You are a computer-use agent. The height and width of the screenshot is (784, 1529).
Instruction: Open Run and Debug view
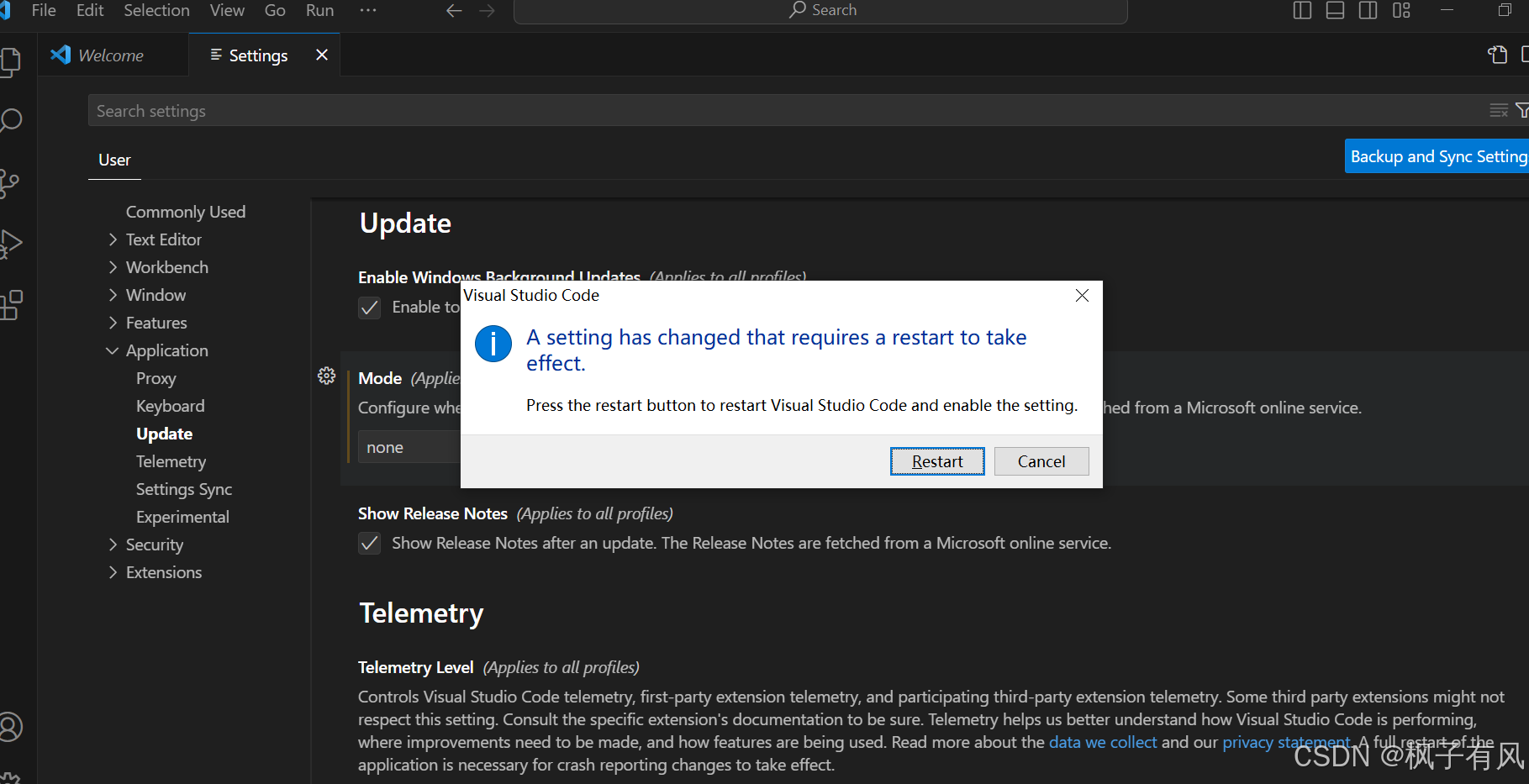point(10,244)
